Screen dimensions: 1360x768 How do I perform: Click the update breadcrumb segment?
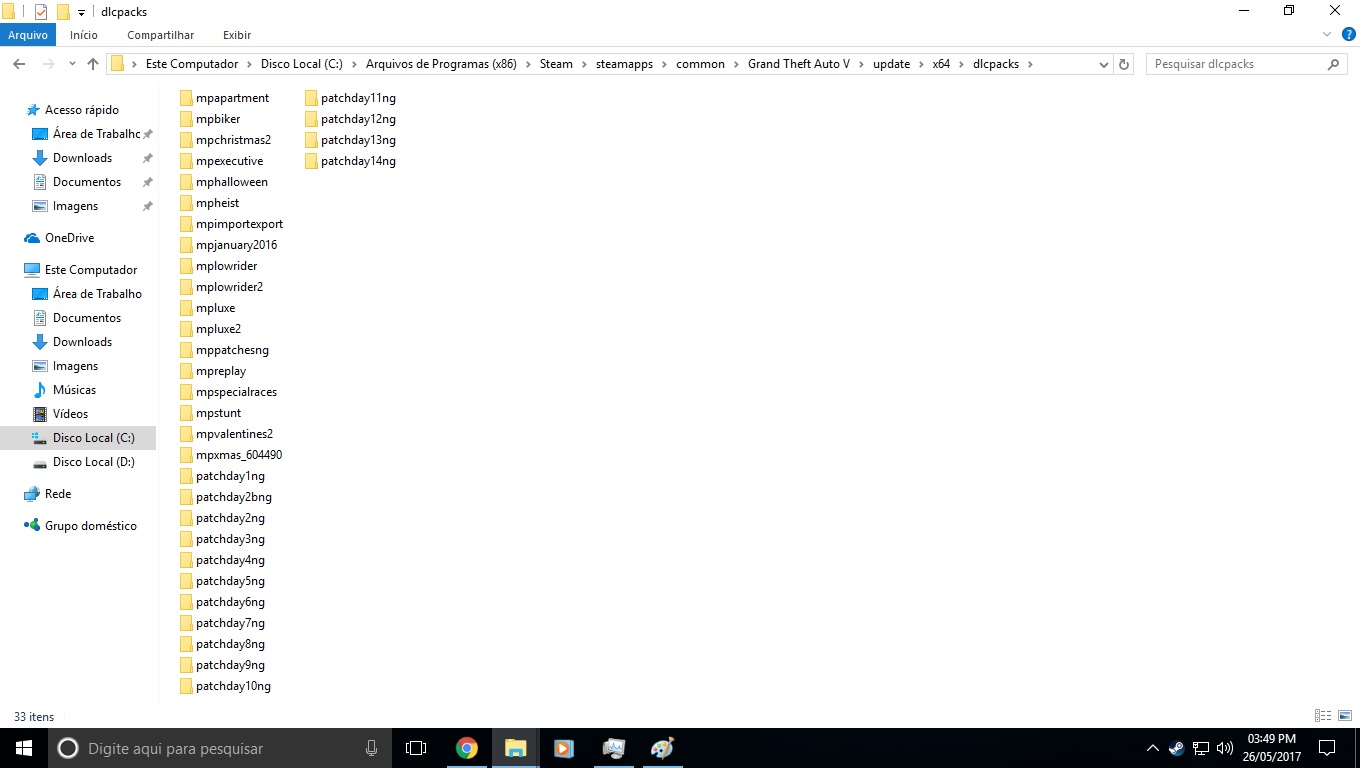891,64
